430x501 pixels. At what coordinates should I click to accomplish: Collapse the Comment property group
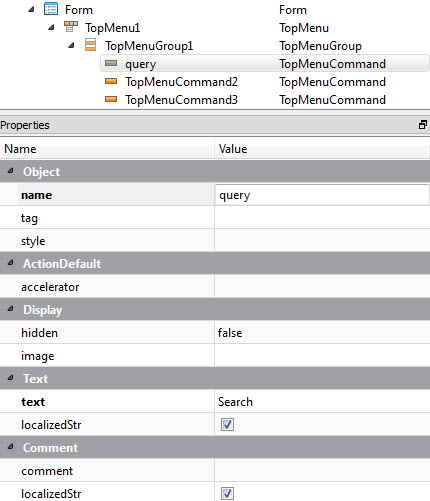(x=10, y=447)
